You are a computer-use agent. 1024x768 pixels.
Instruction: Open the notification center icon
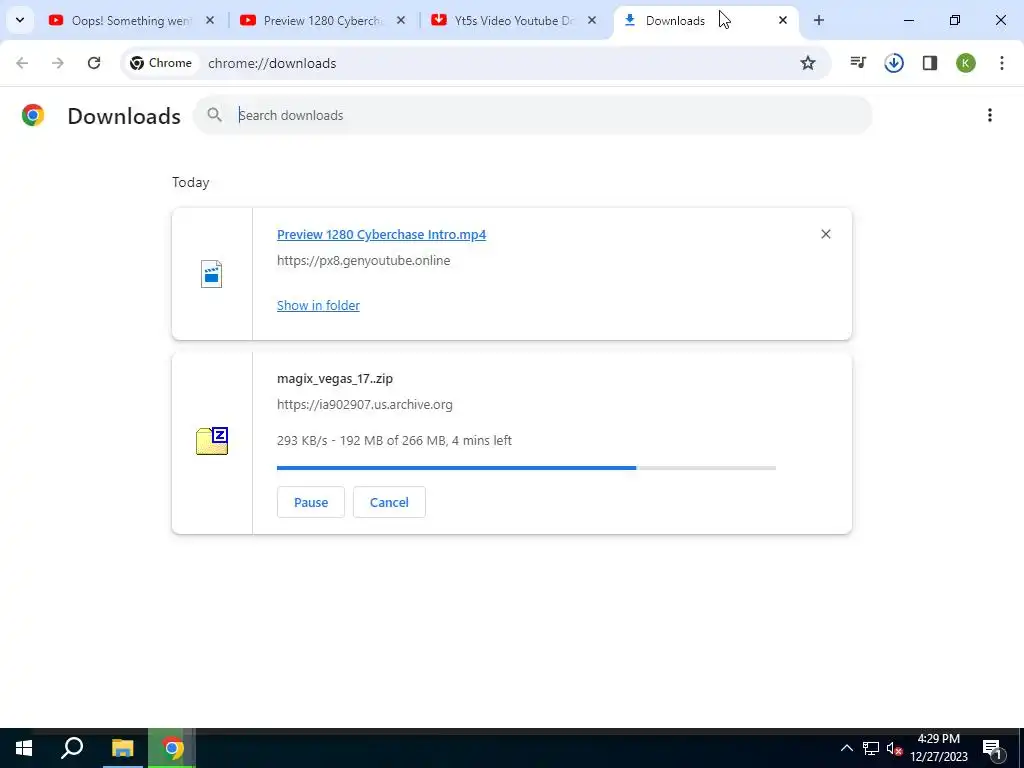coord(993,749)
